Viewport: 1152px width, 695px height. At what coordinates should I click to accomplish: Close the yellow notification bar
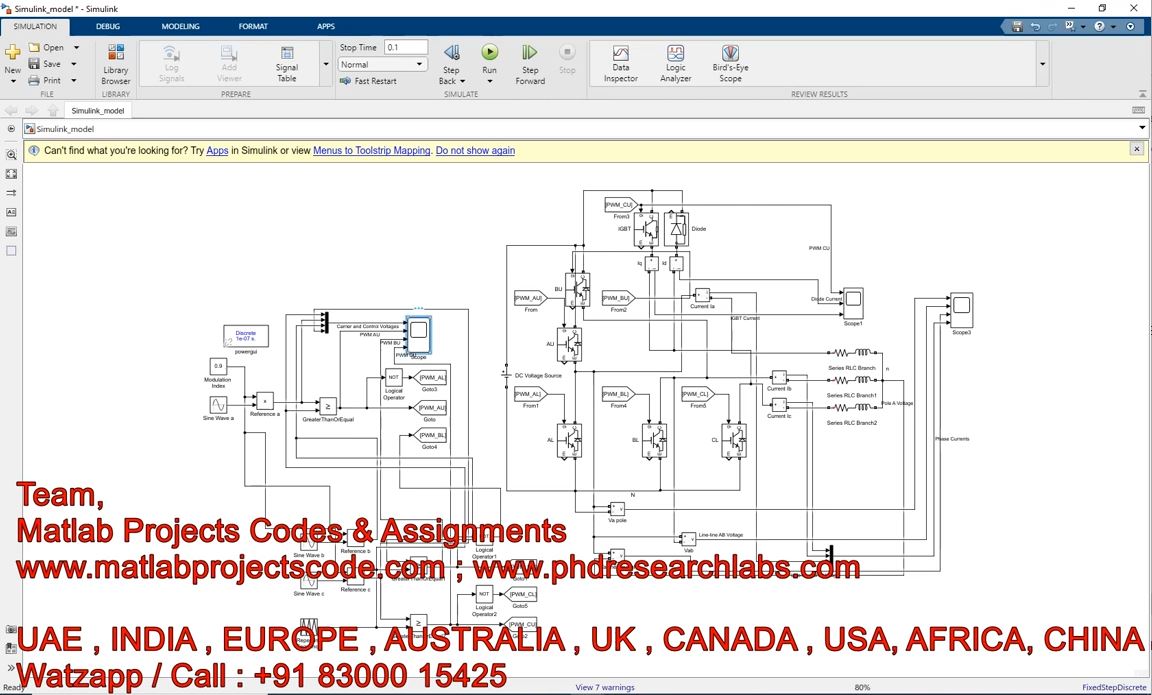point(1137,149)
